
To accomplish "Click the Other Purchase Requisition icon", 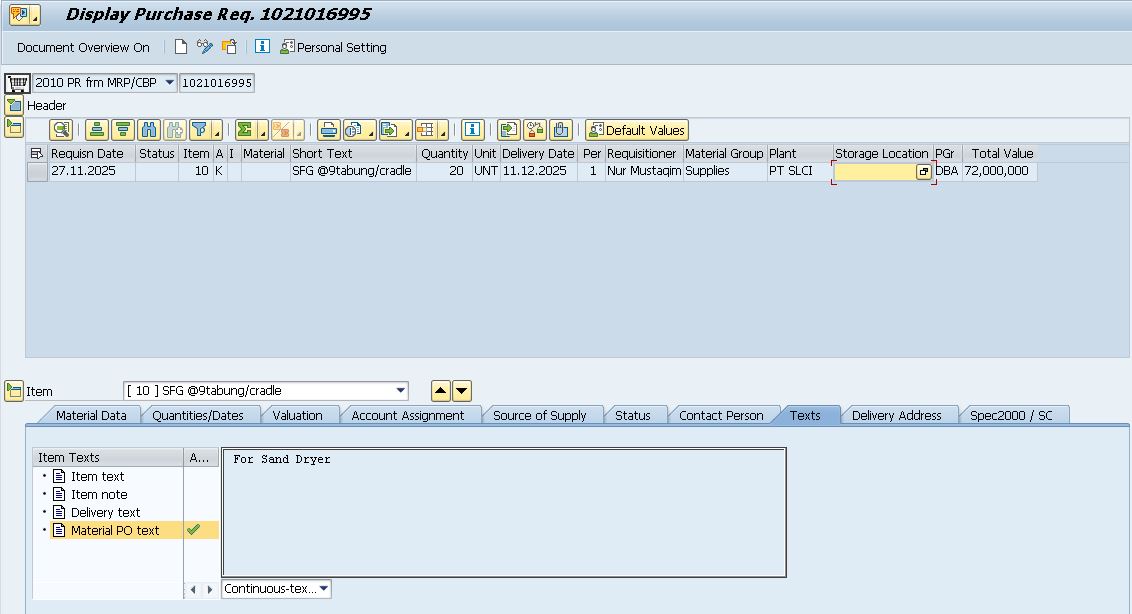I will click(229, 47).
